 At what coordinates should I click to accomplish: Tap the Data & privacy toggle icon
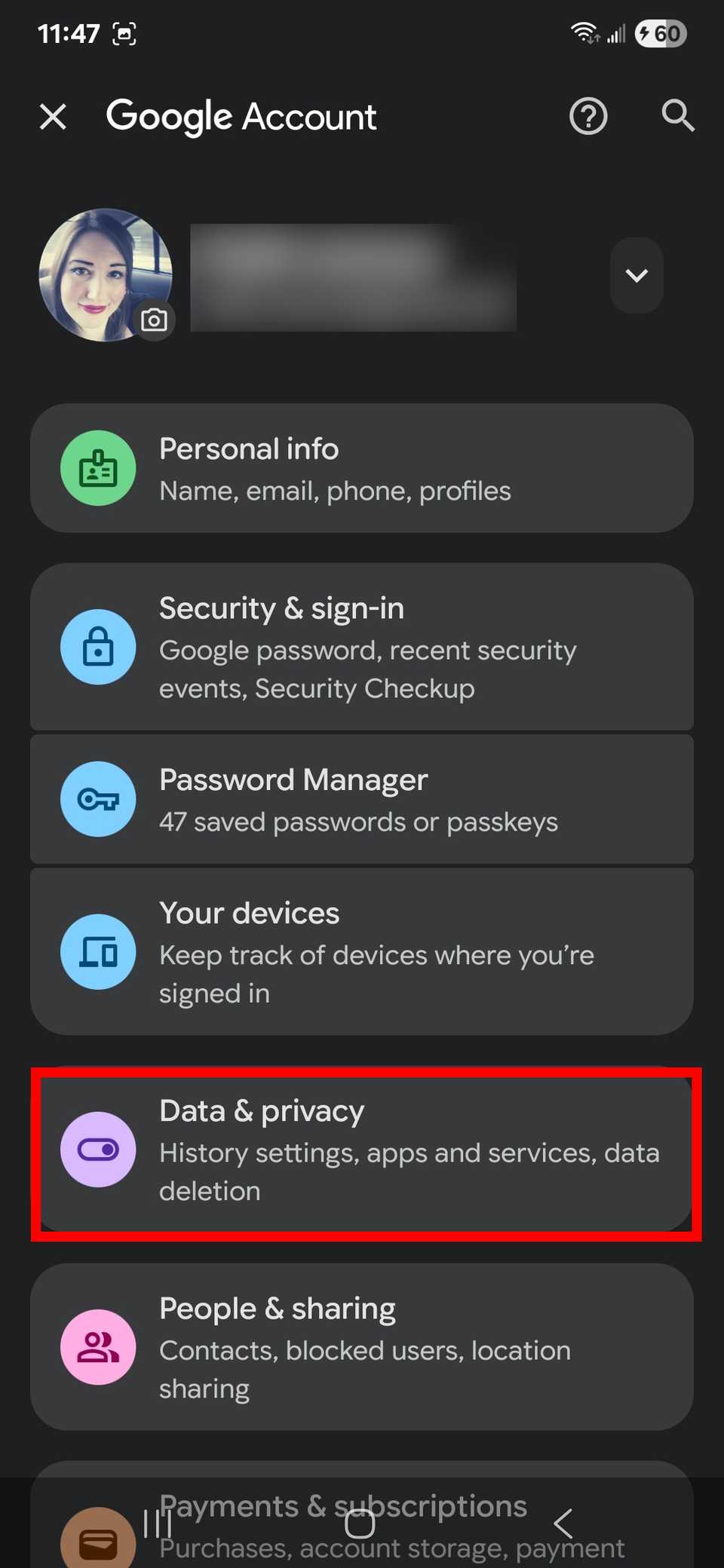click(98, 1149)
